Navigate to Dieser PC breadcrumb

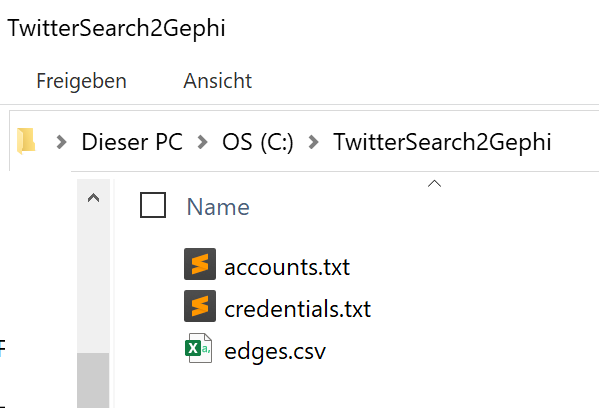(132, 142)
